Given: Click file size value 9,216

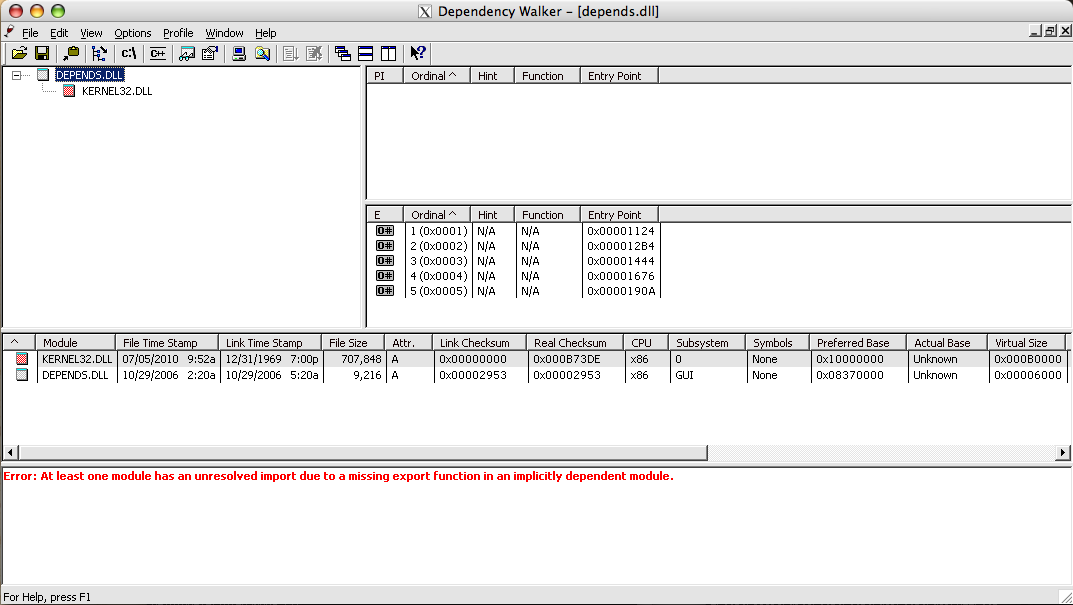Looking at the screenshot, I should tap(367, 375).
